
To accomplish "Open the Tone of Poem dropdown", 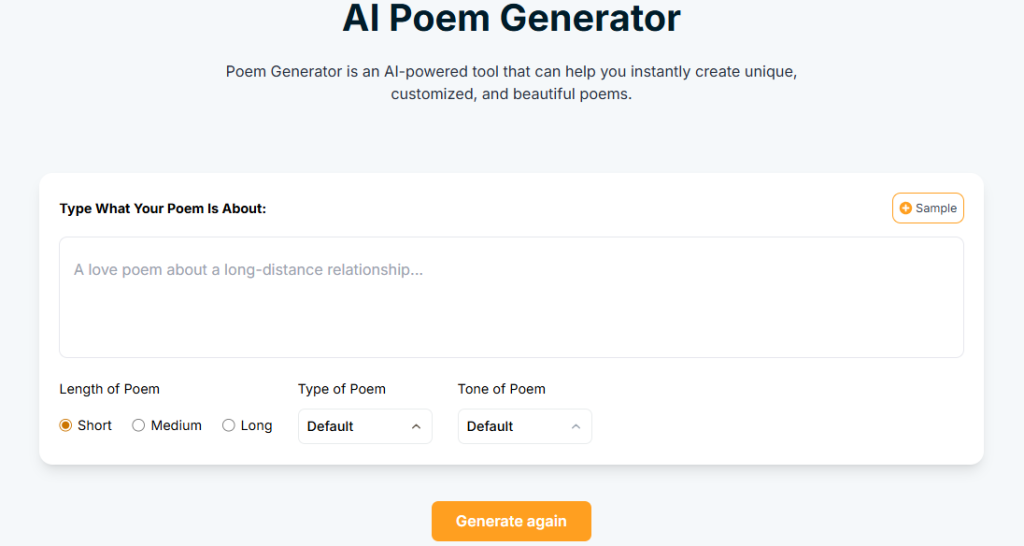I will 525,426.
